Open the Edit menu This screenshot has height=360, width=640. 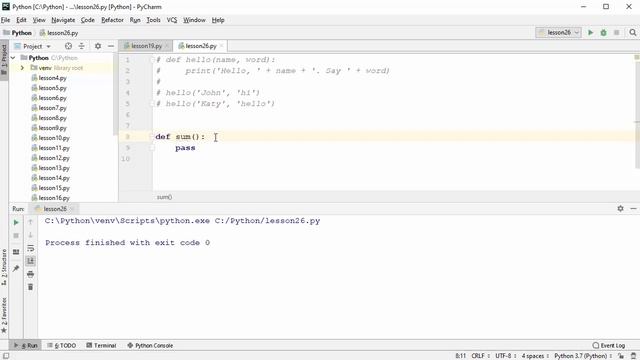point(21,20)
